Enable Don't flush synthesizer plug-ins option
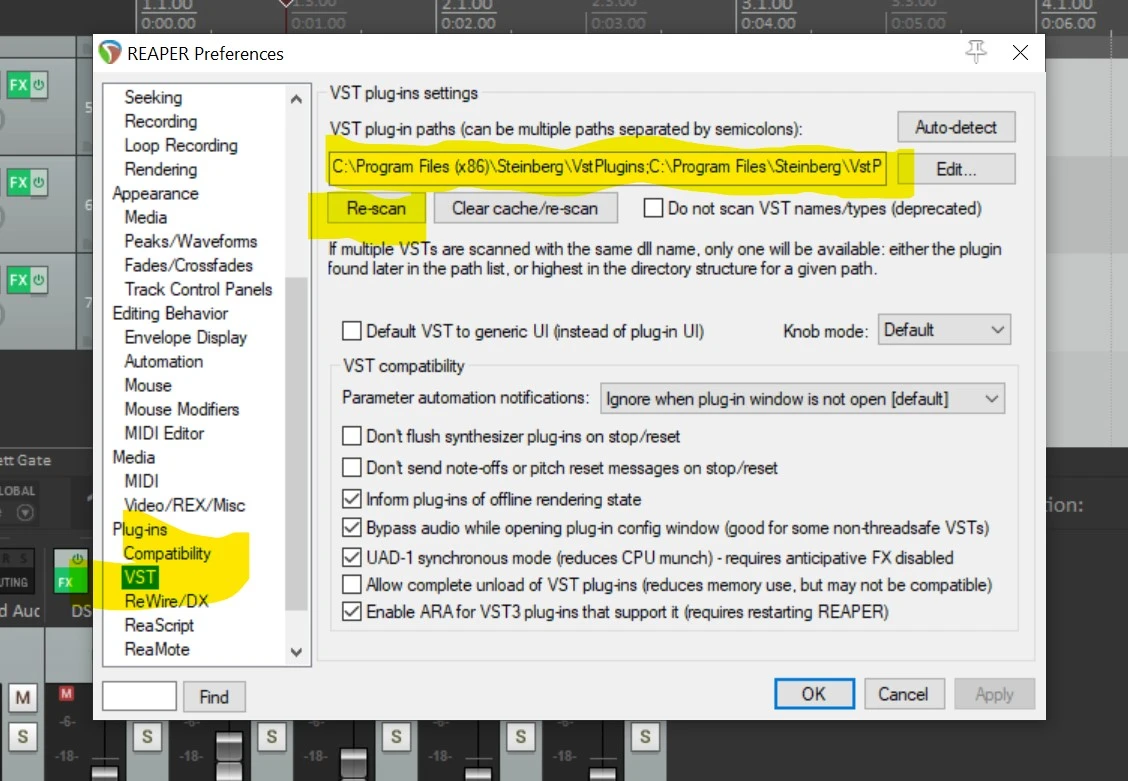The height and width of the screenshot is (781, 1128). point(352,436)
